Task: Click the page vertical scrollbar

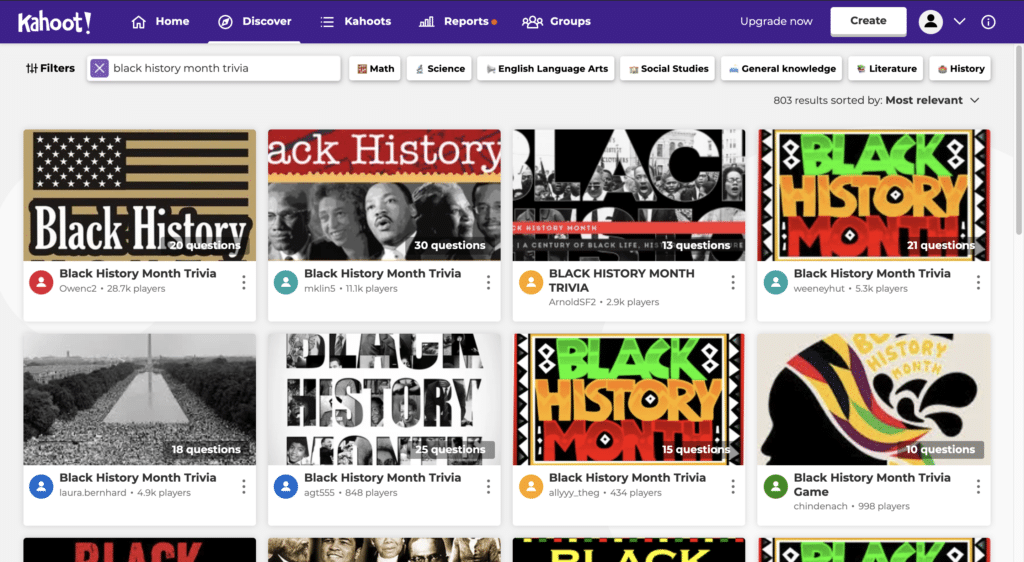Action: (x=1019, y=140)
